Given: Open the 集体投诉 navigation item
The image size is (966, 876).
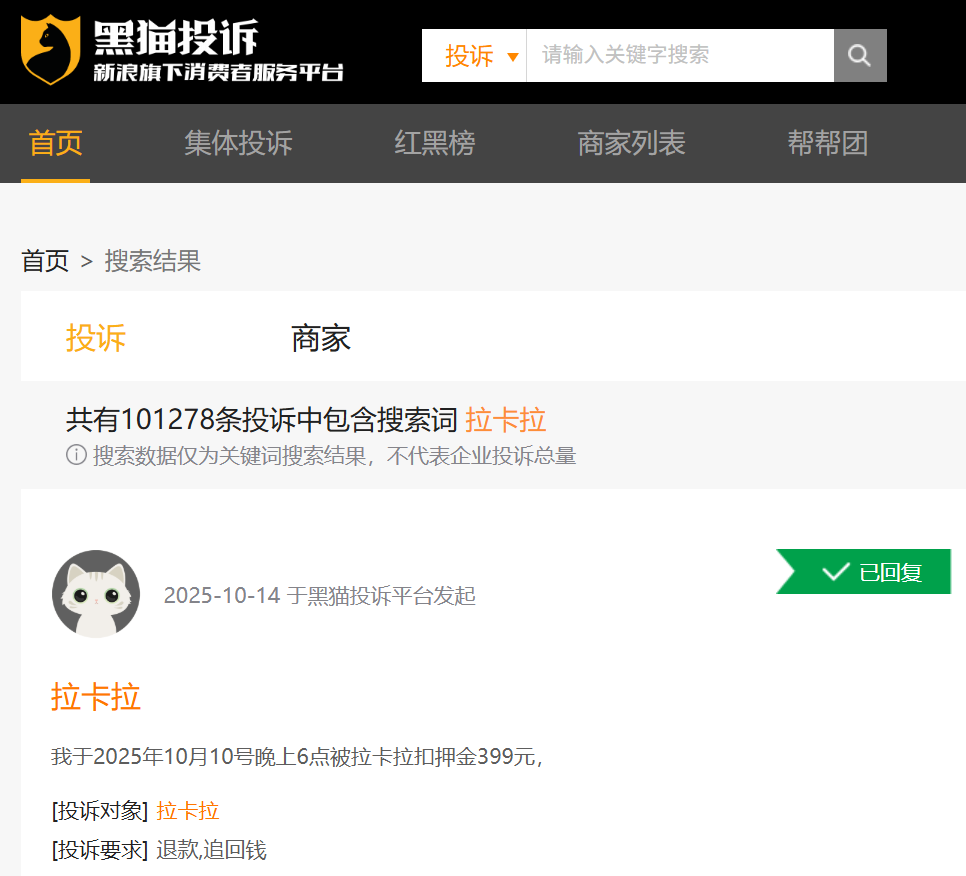Looking at the screenshot, I should click(238, 144).
